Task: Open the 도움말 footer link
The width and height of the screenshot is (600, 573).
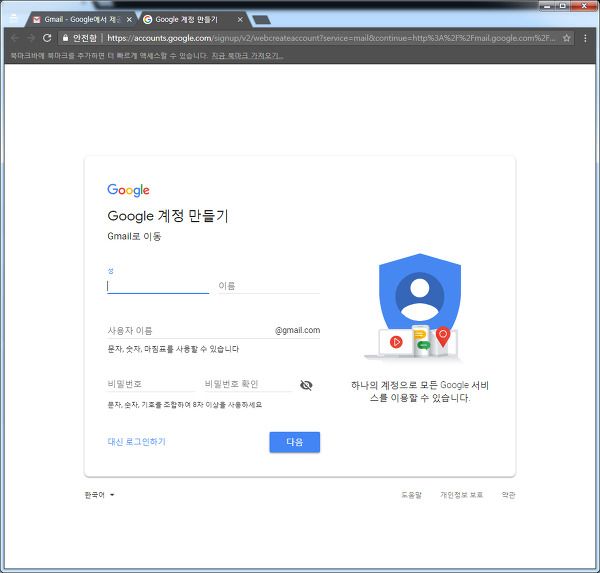Action: pyautogui.click(x=411, y=495)
